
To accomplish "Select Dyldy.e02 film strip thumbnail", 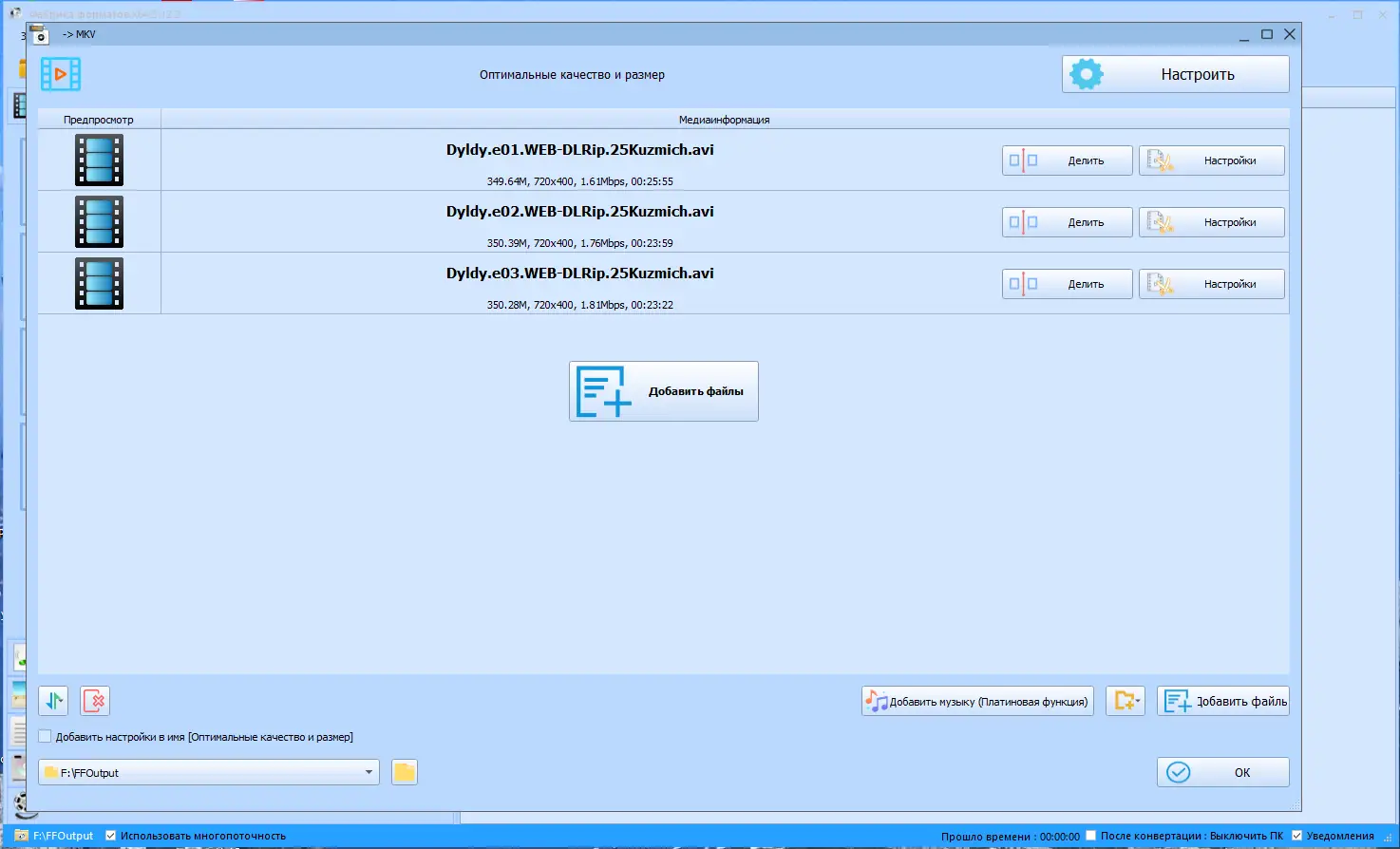I will point(99,221).
